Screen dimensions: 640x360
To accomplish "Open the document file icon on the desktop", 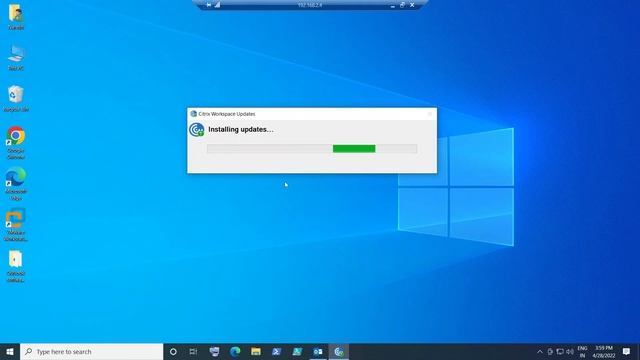I will pyautogui.click(x=16, y=266).
